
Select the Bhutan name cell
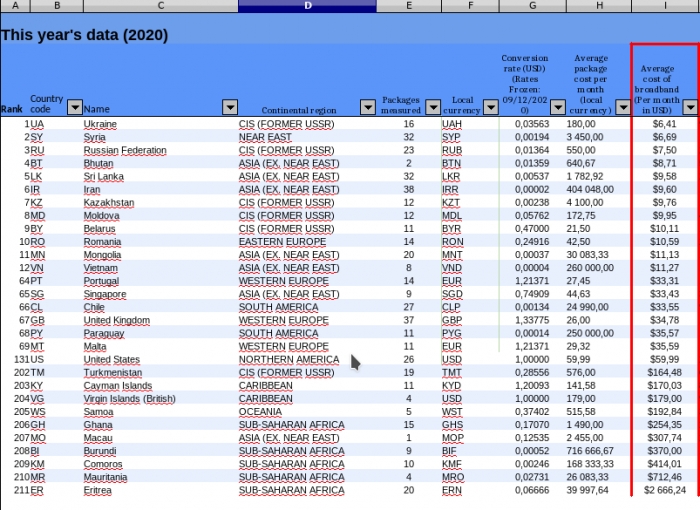(x=161, y=163)
